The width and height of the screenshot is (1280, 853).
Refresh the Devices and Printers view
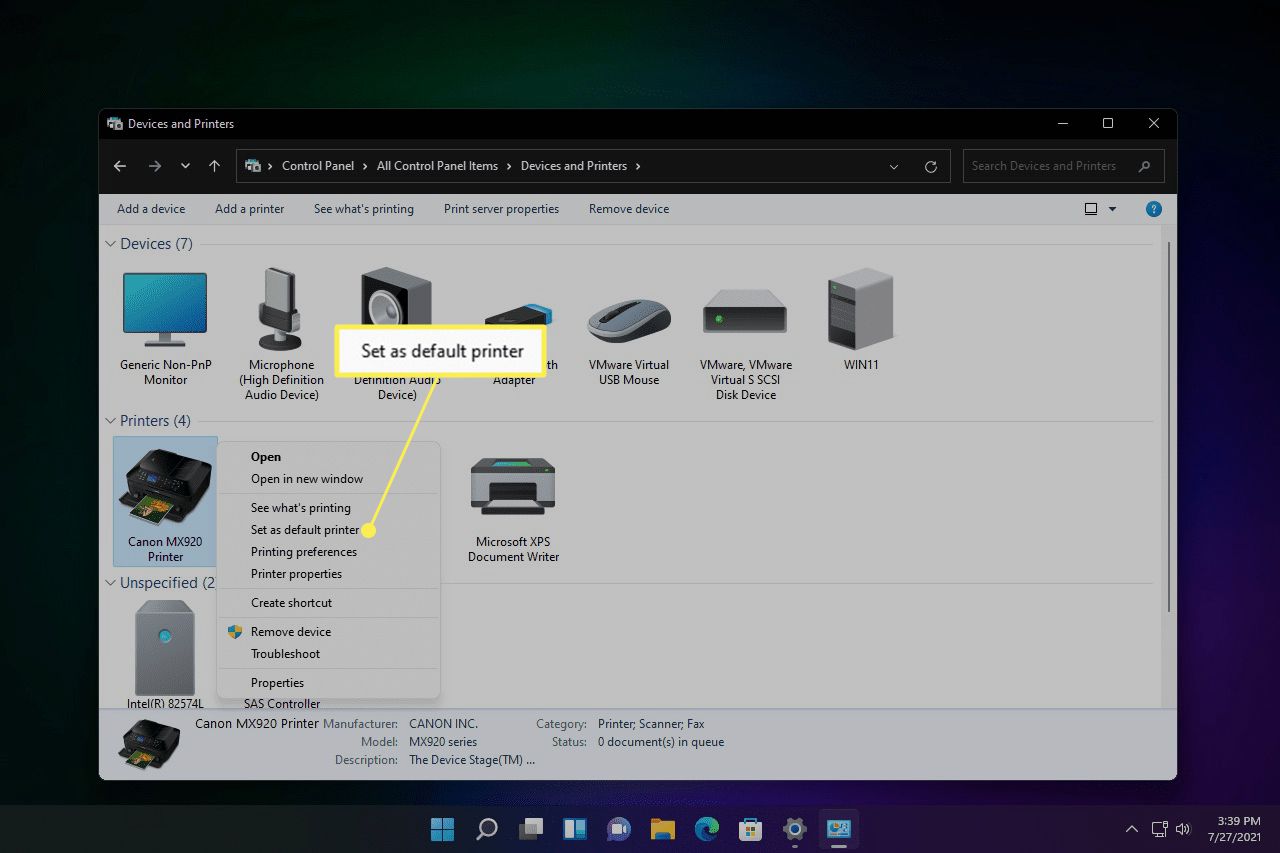(x=931, y=166)
